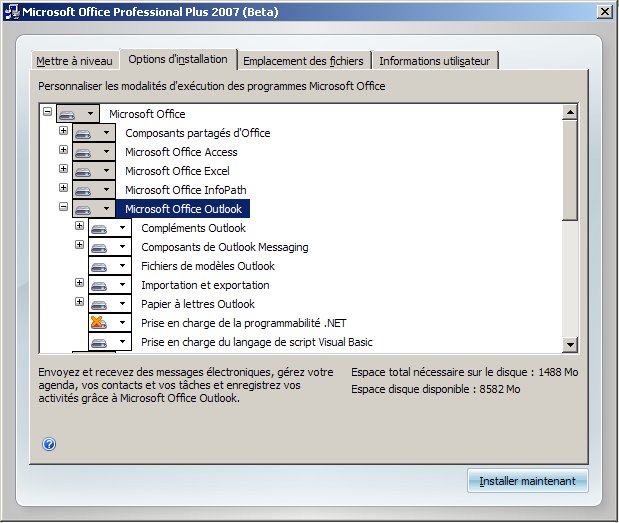The image size is (619, 523).
Task: Open install-state dropdown for Papier à lettres Outlook
Action: click(x=110, y=304)
